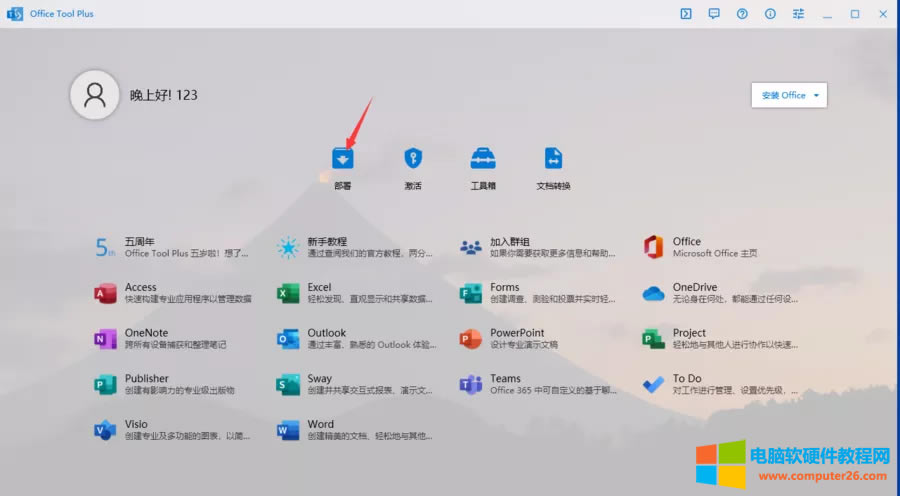Screen dimensions: 900x496
Task: Click the OneDrive cloud icon
Action: (x=654, y=293)
